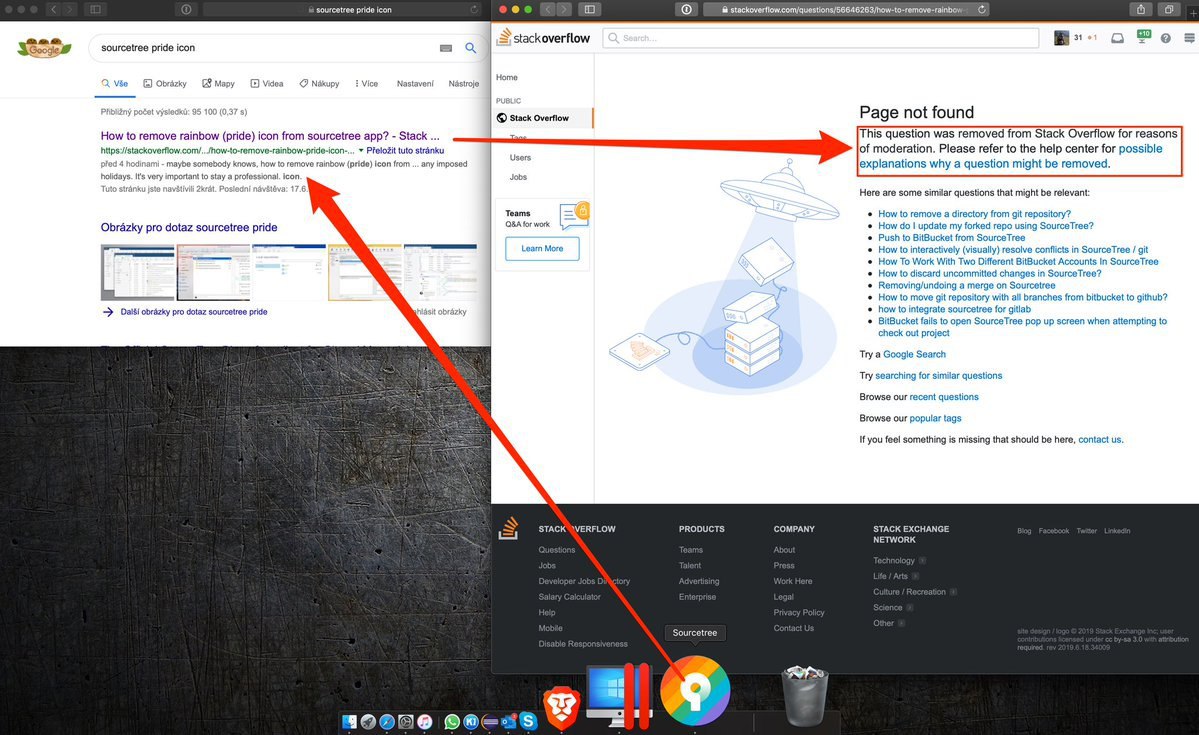Open Launchpad rocket icon in the Dock

[x=369, y=721]
